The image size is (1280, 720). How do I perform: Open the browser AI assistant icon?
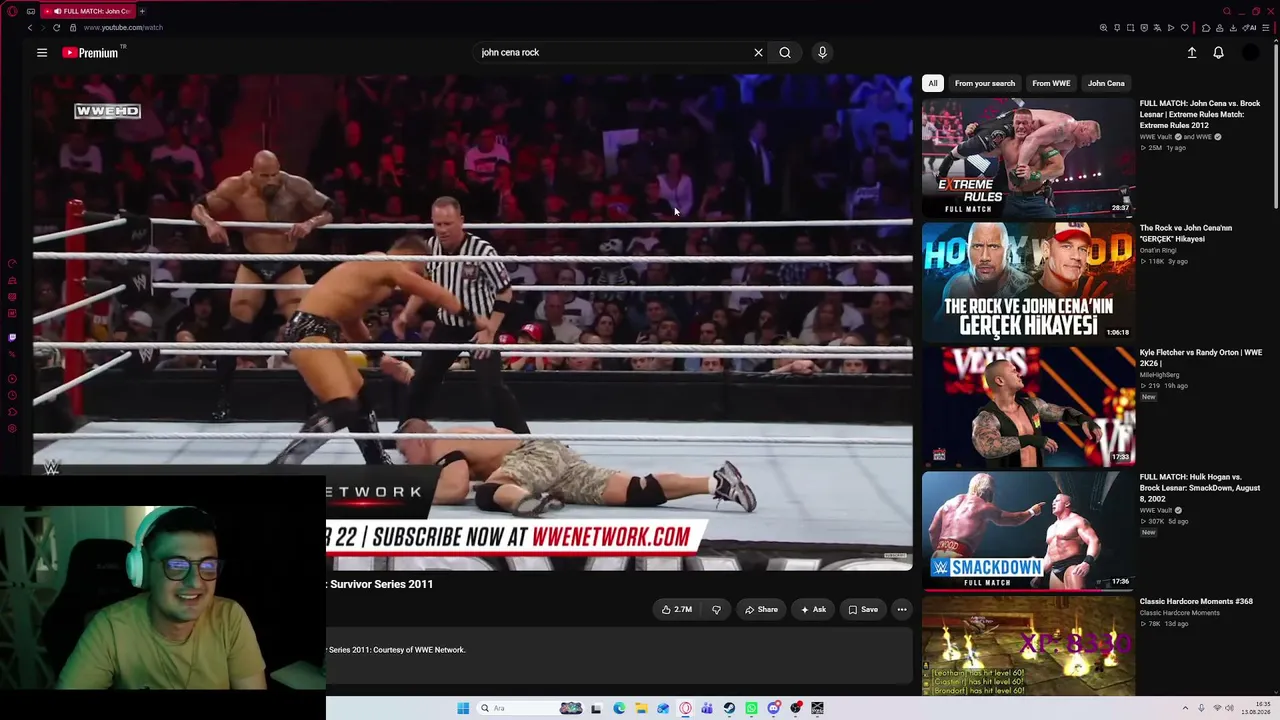coord(1250,28)
